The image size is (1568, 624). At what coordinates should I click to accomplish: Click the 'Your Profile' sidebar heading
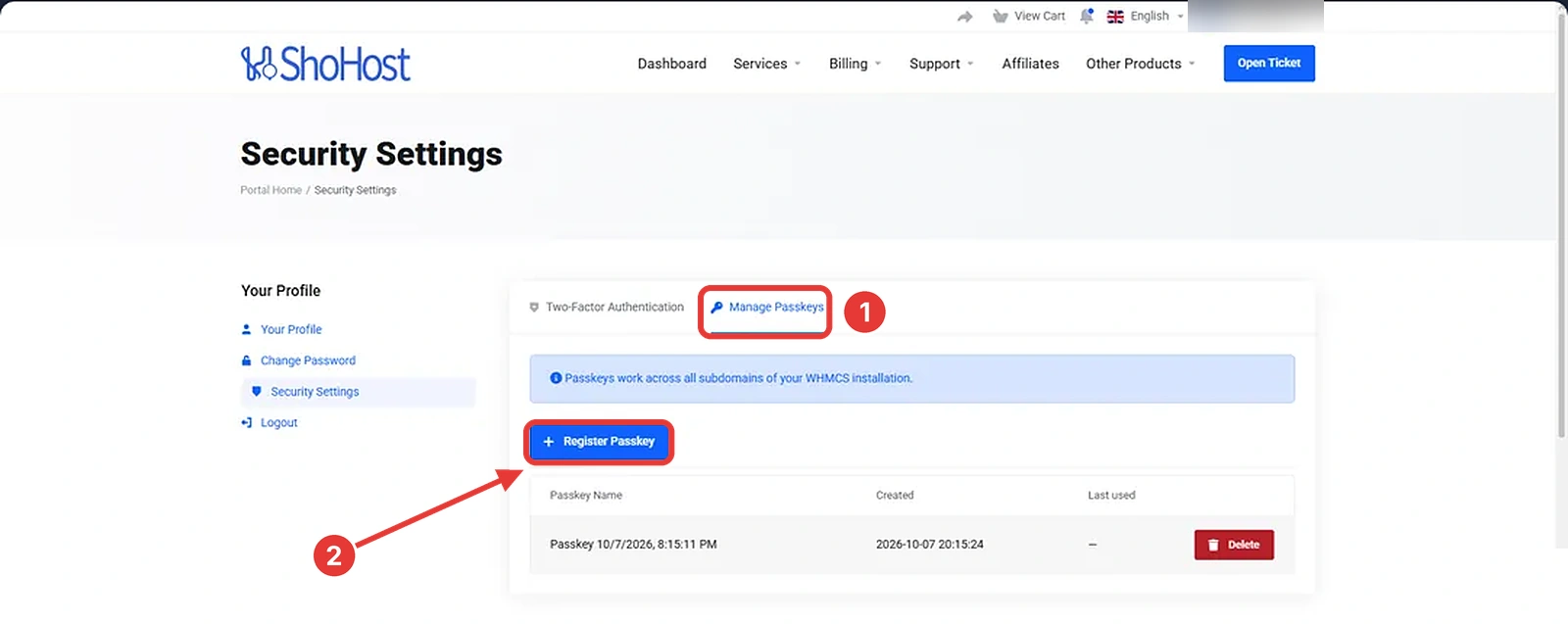tap(280, 291)
